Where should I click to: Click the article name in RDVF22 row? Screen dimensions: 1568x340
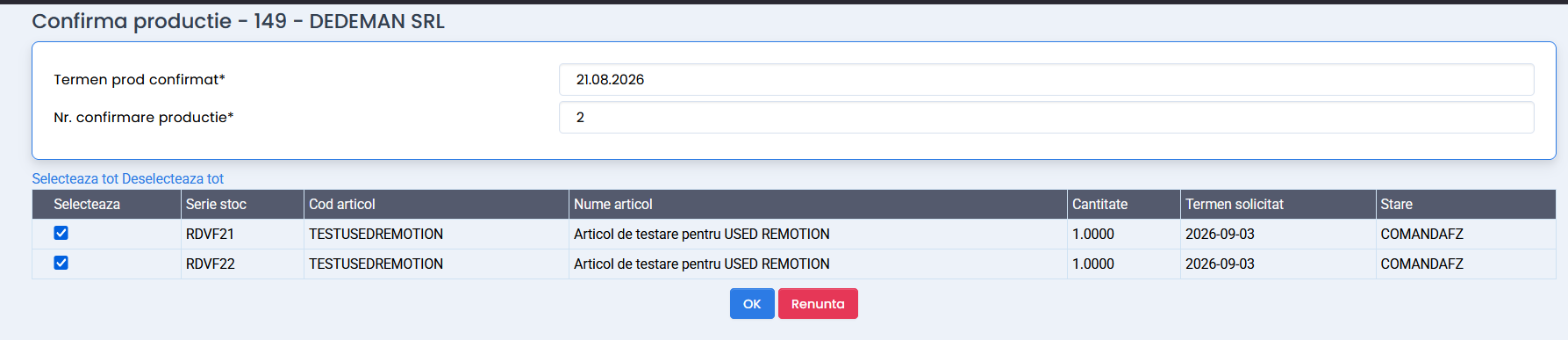click(701, 264)
